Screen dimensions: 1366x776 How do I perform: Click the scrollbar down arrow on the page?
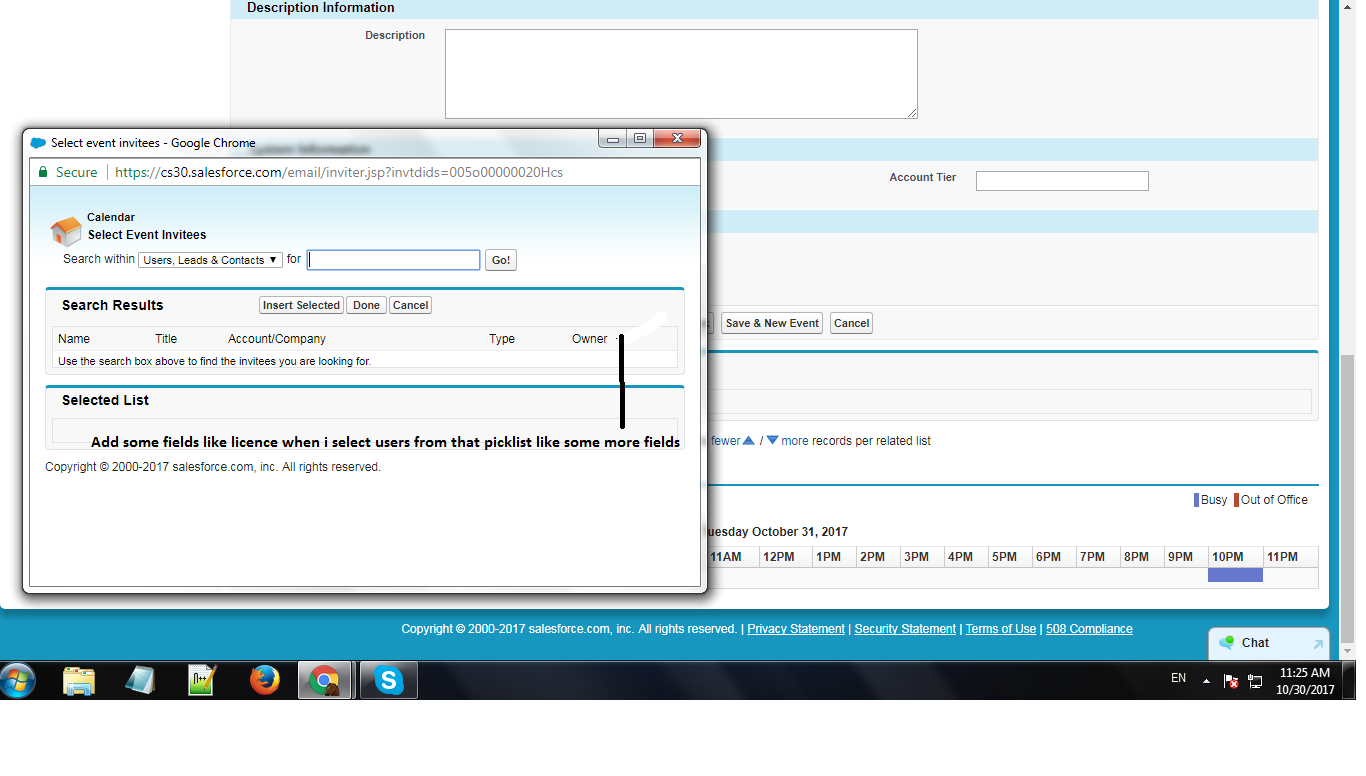point(1348,650)
